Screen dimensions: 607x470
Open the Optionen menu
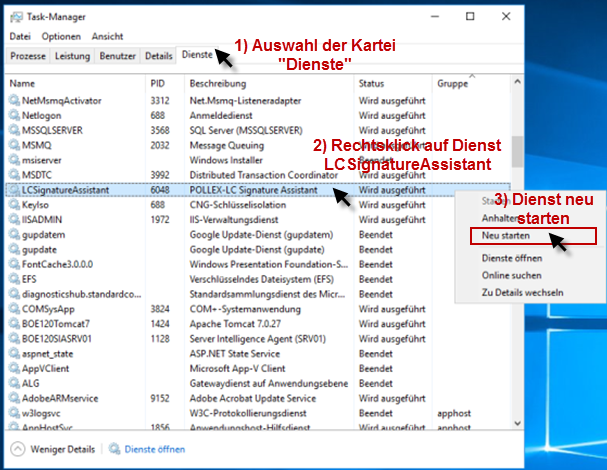click(61, 37)
